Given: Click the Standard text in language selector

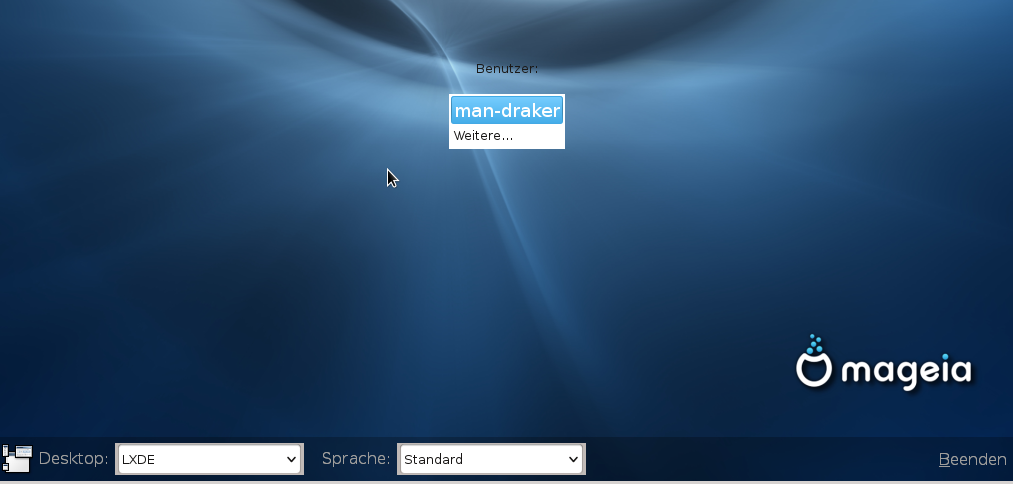Looking at the screenshot, I should [x=433, y=460].
